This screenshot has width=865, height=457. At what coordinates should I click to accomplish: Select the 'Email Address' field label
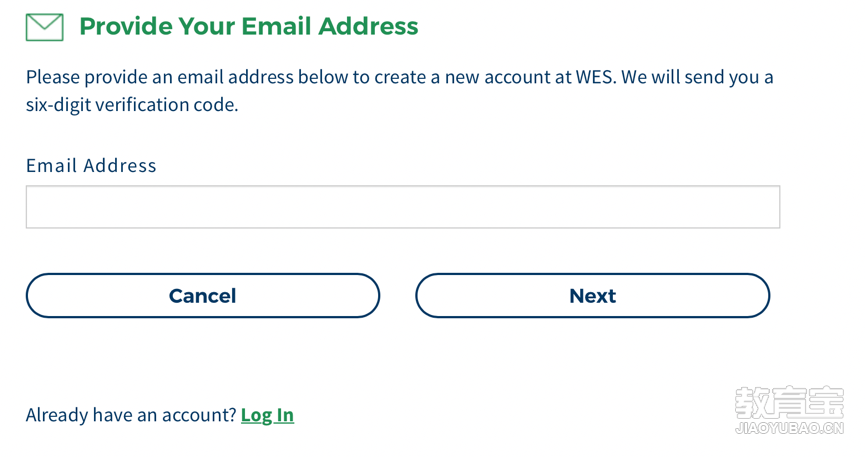[x=92, y=166]
